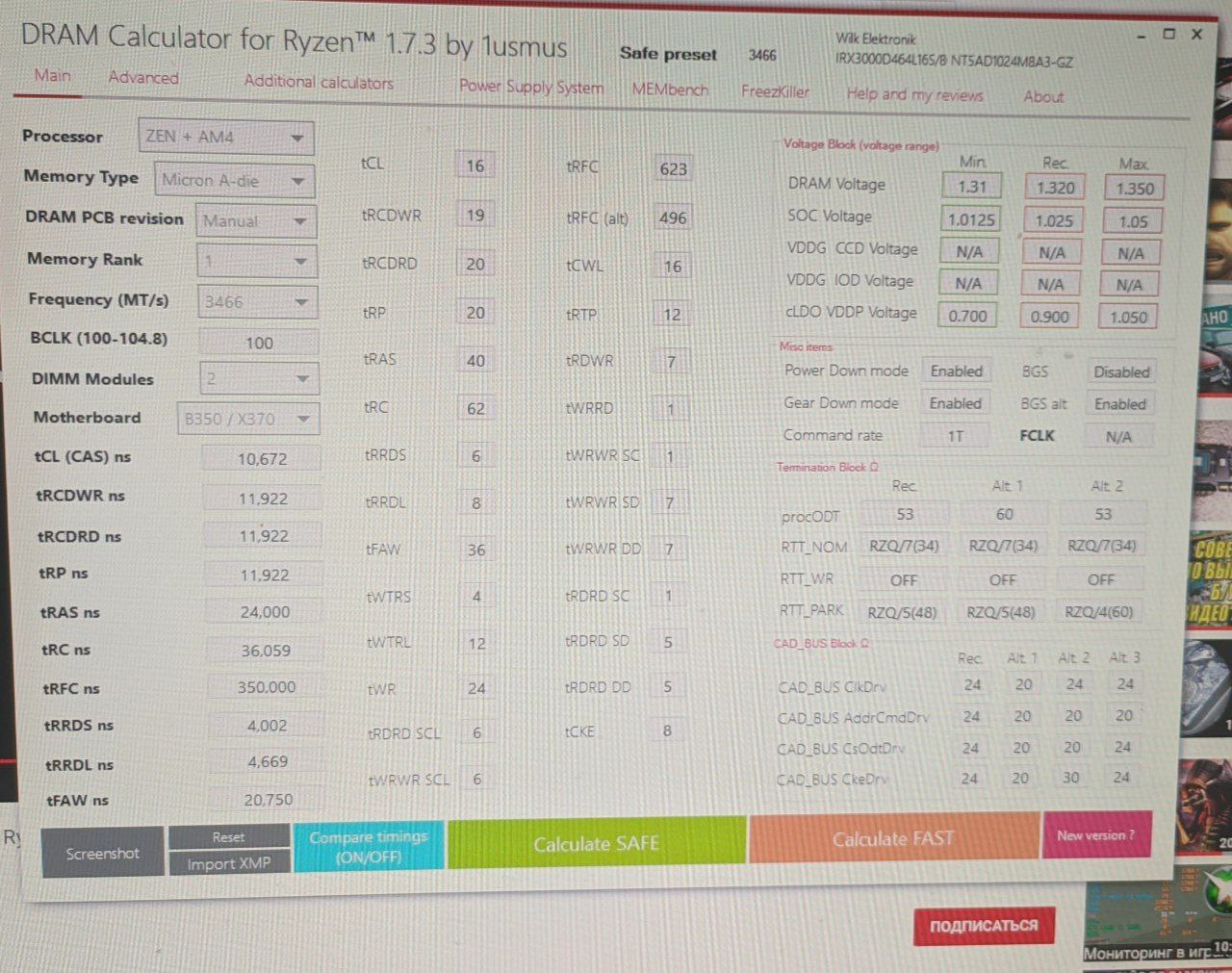This screenshot has height=973, width=1232.
Task: Maximize the DRAM Calculator window
Action: click(1169, 34)
